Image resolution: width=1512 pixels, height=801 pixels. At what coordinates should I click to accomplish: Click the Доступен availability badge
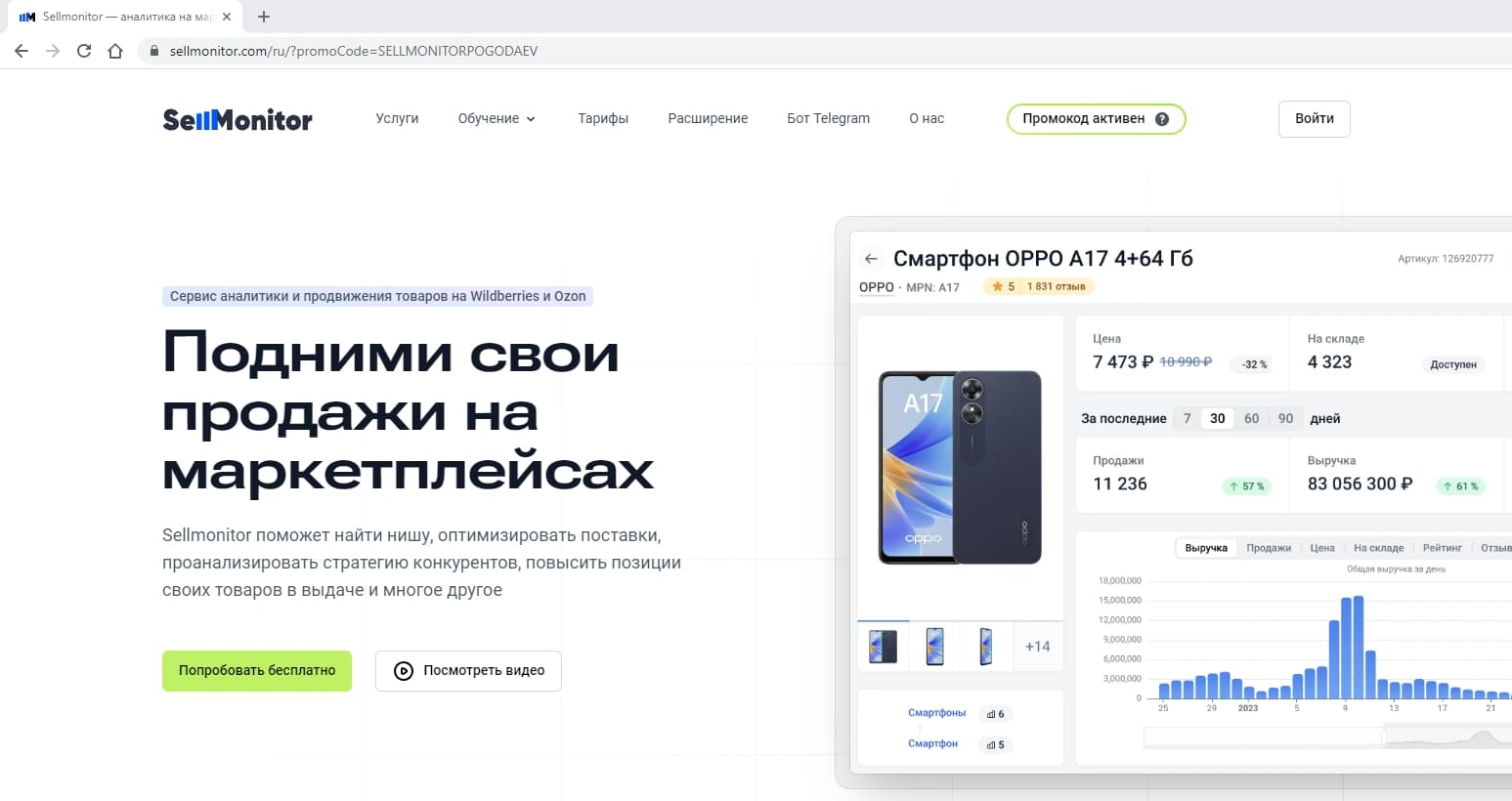(1453, 364)
